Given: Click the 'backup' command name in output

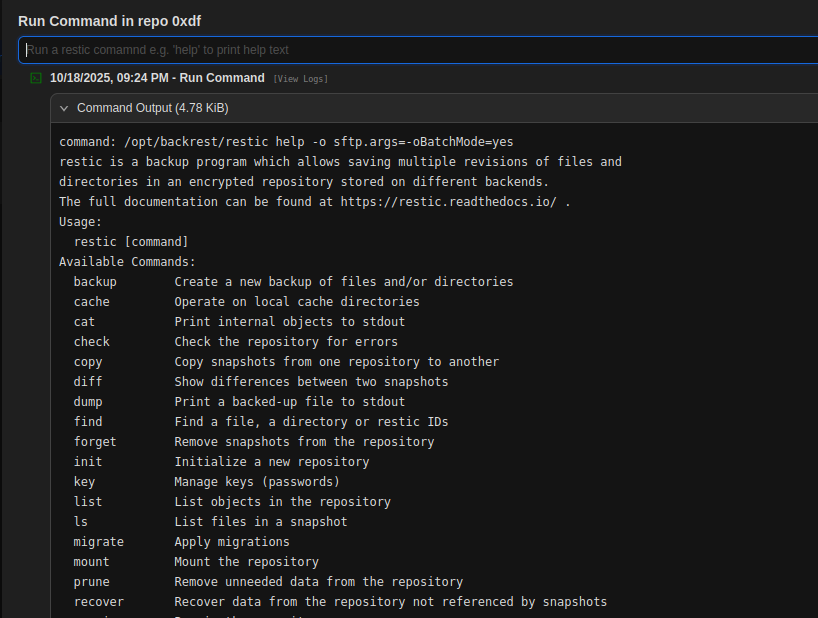Looking at the screenshot, I should [x=95, y=282].
